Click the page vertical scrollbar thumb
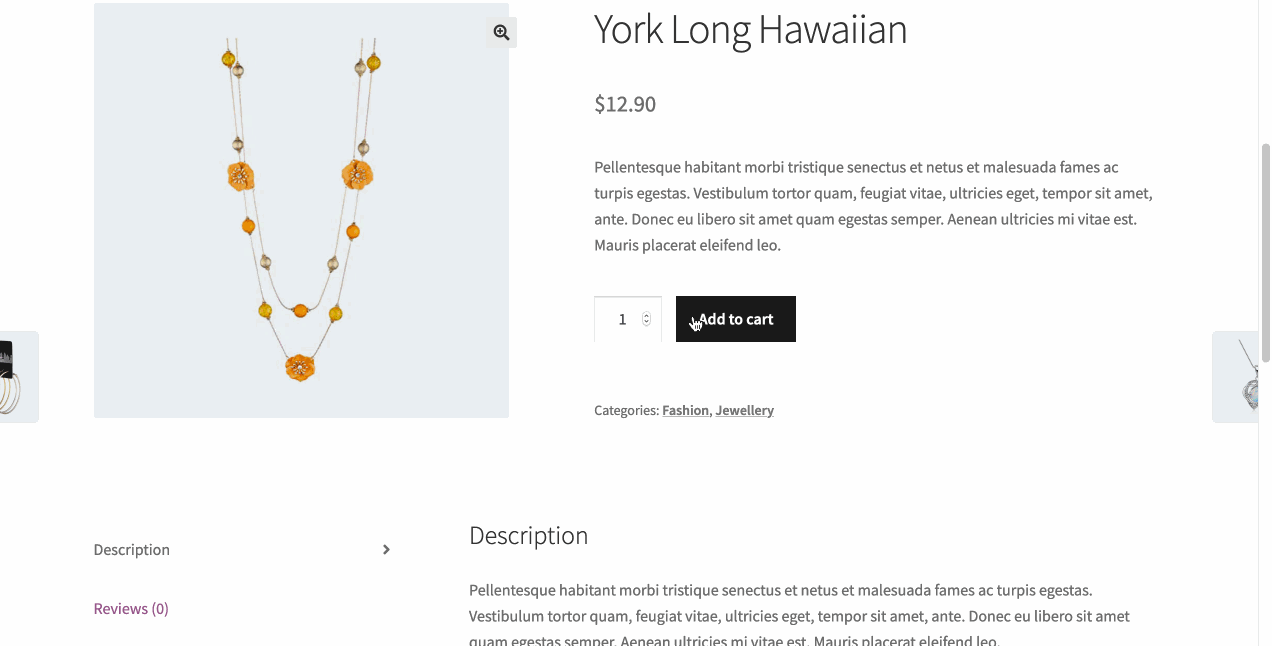The width and height of the screenshot is (1272, 646). click(1265, 252)
